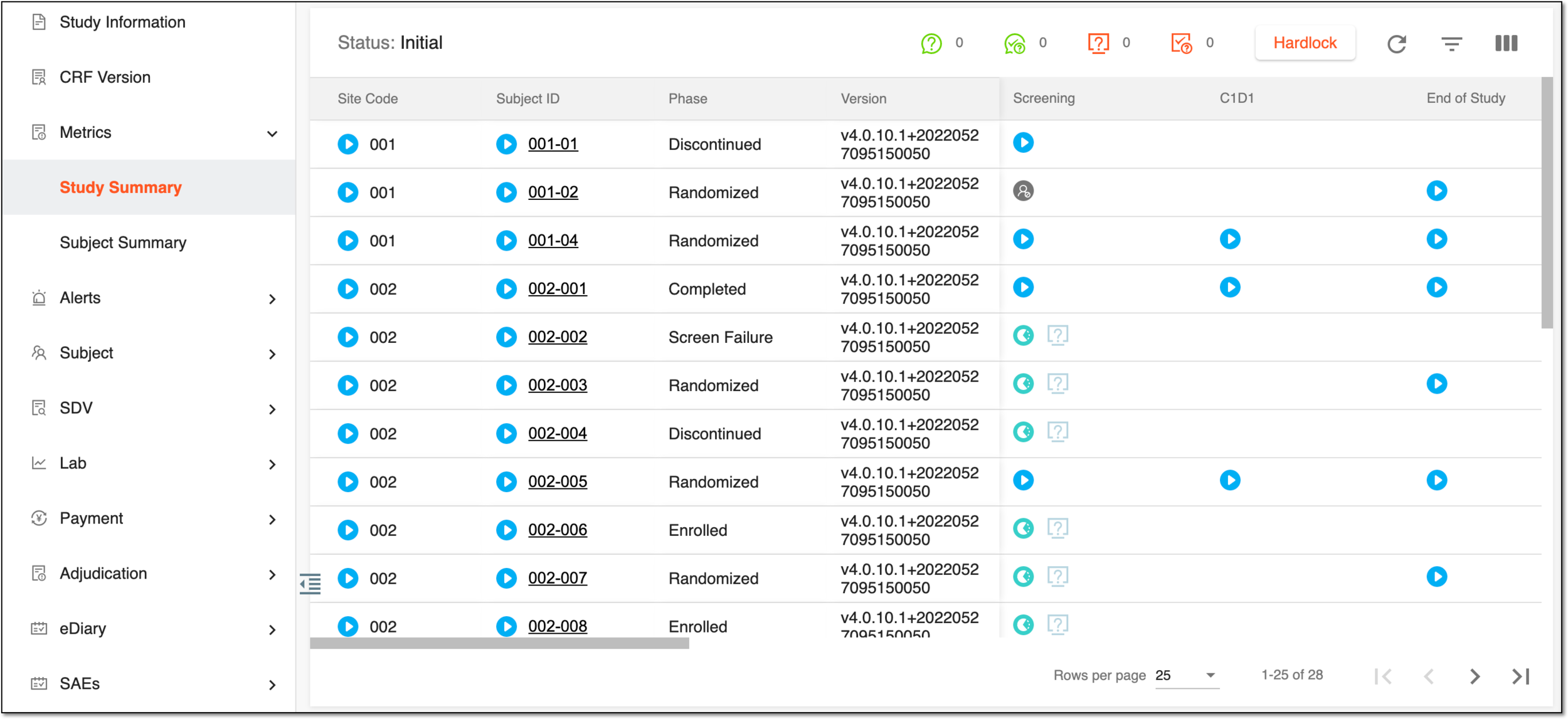Open subject 002-001 link

pos(557,288)
